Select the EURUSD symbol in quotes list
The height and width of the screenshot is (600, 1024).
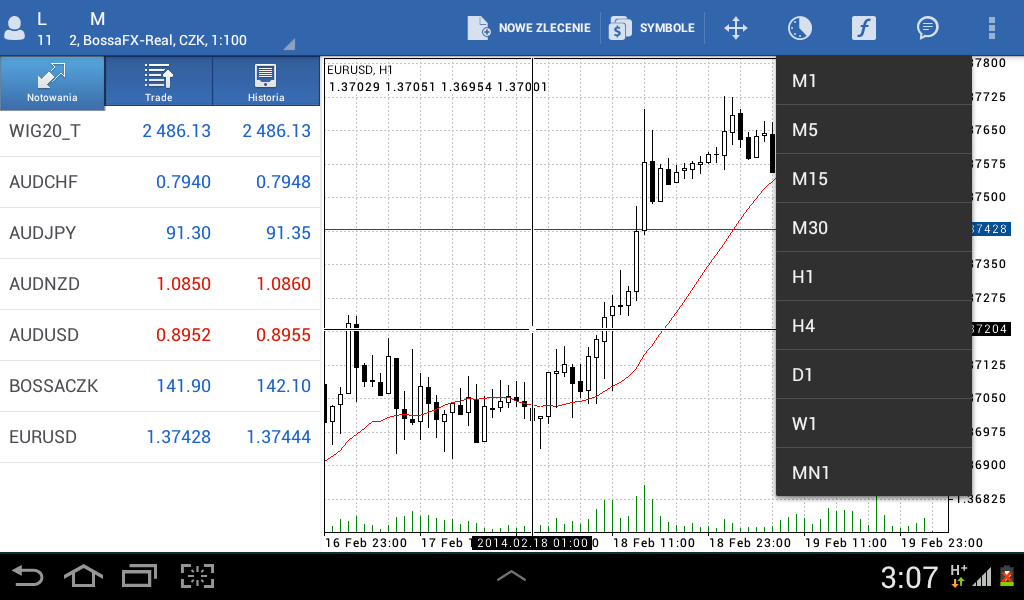tap(42, 437)
